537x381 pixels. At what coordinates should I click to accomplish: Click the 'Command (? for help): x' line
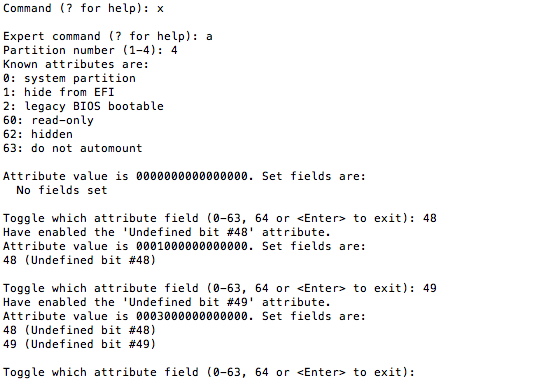coord(83,9)
